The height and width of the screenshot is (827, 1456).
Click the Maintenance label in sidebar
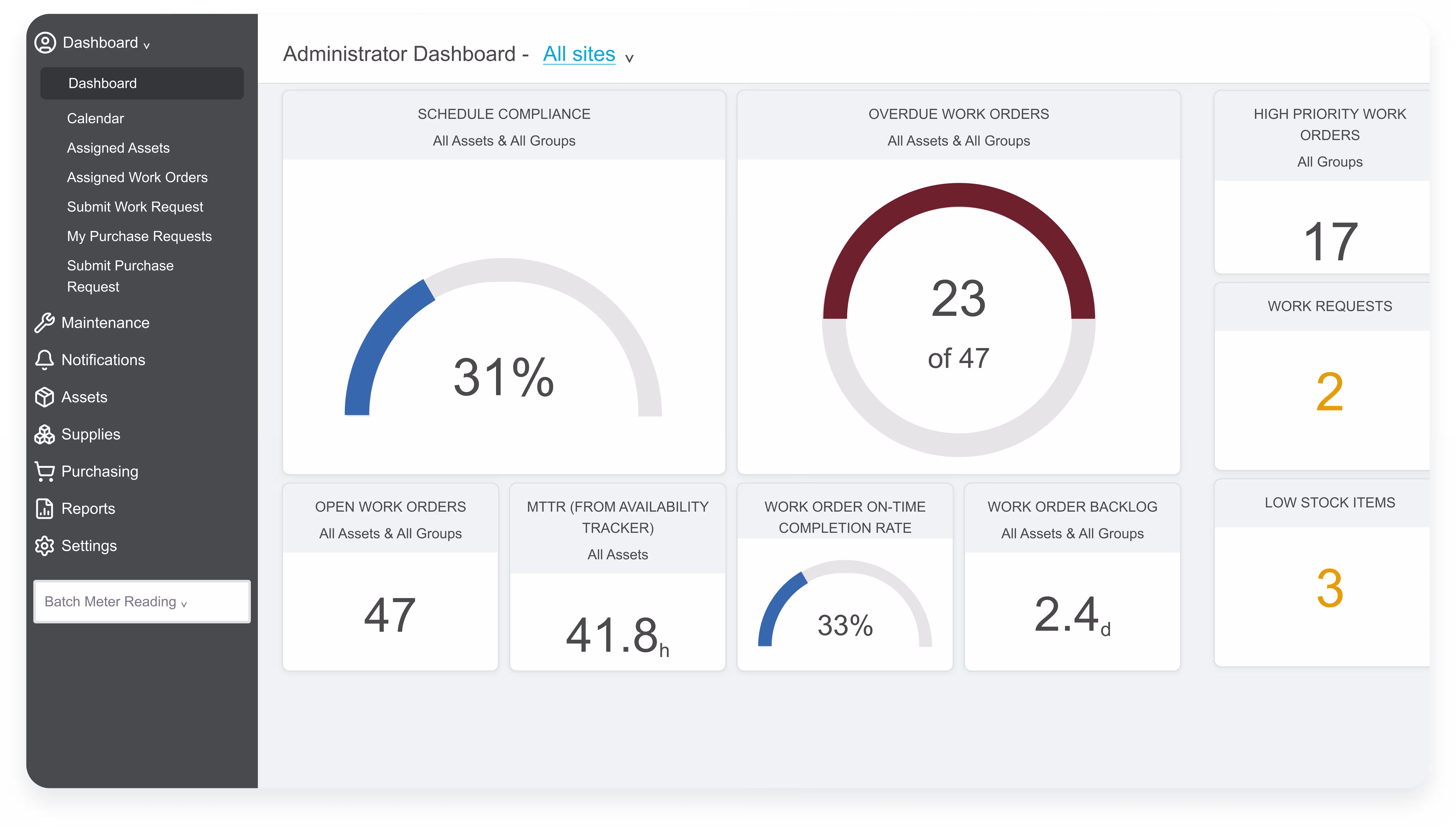106,323
